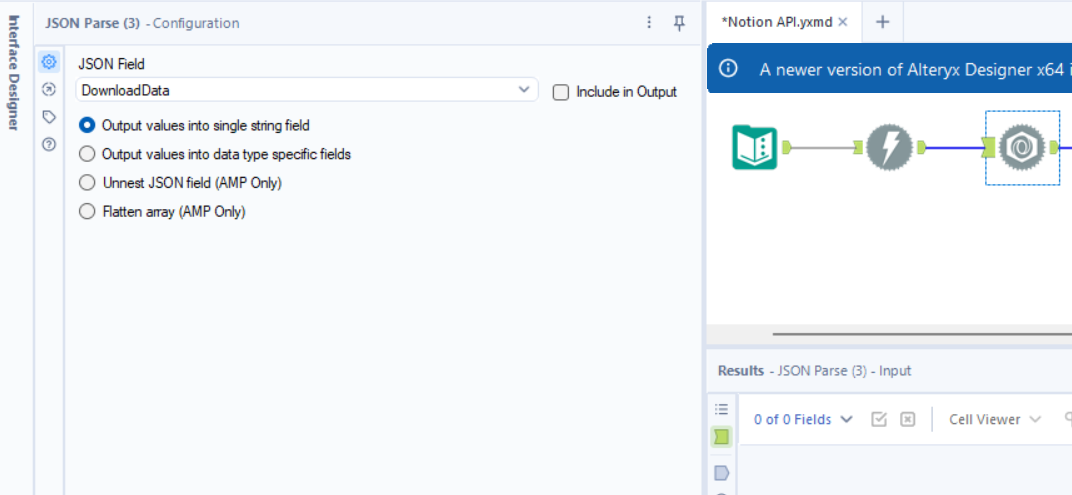This screenshot has width=1072, height=495.
Task: Select the green input anchor in Results
Action: point(721,436)
